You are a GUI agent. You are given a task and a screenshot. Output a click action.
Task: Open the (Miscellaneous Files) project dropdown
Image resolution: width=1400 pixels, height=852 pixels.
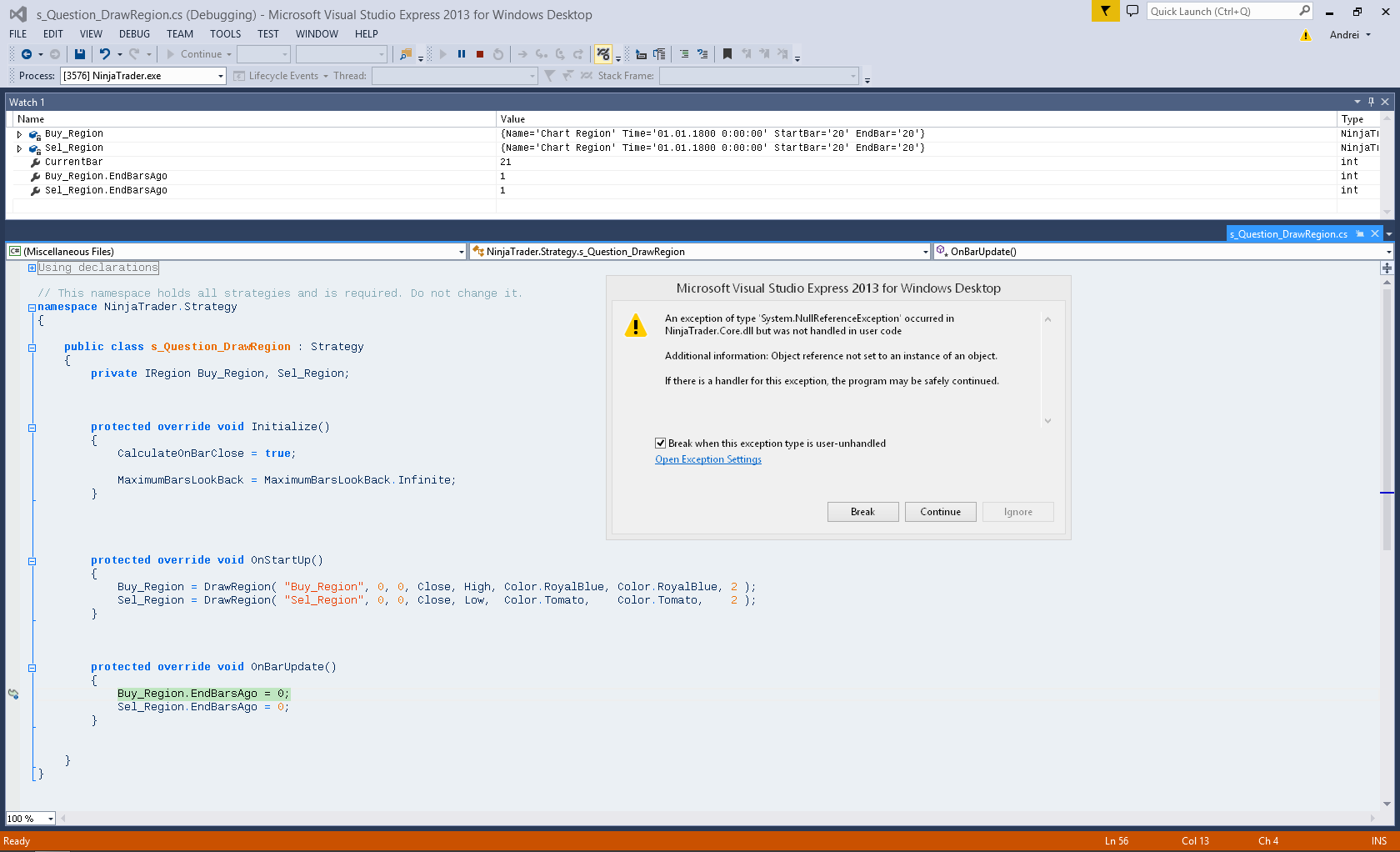tap(236, 252)
